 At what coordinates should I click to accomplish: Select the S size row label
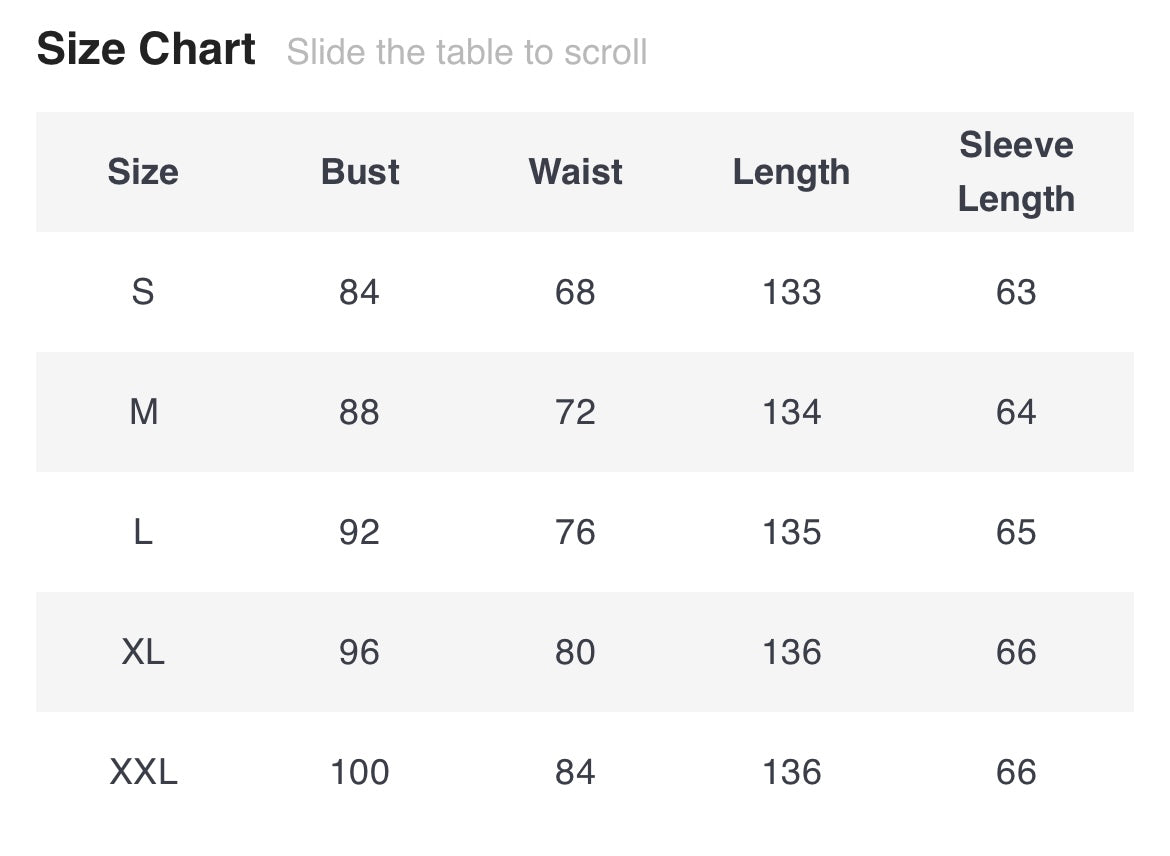[x=143, y=292]
